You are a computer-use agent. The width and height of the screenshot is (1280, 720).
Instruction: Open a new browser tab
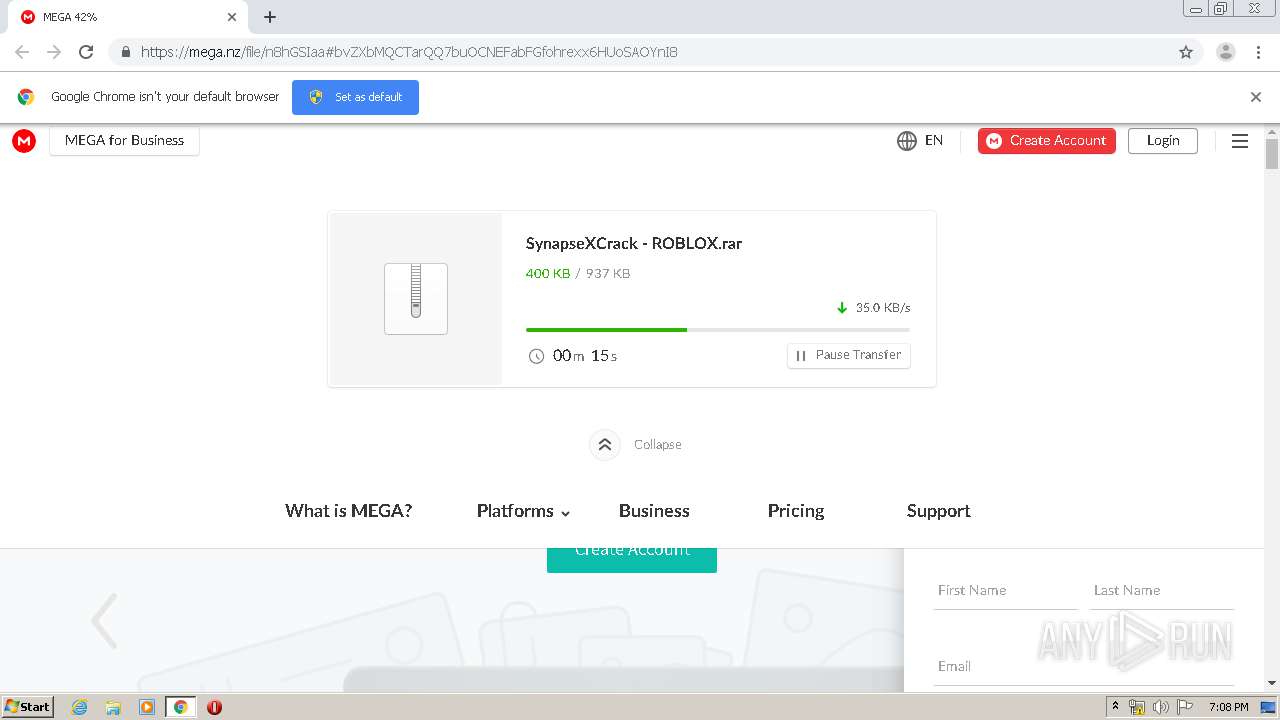(270, 17)
